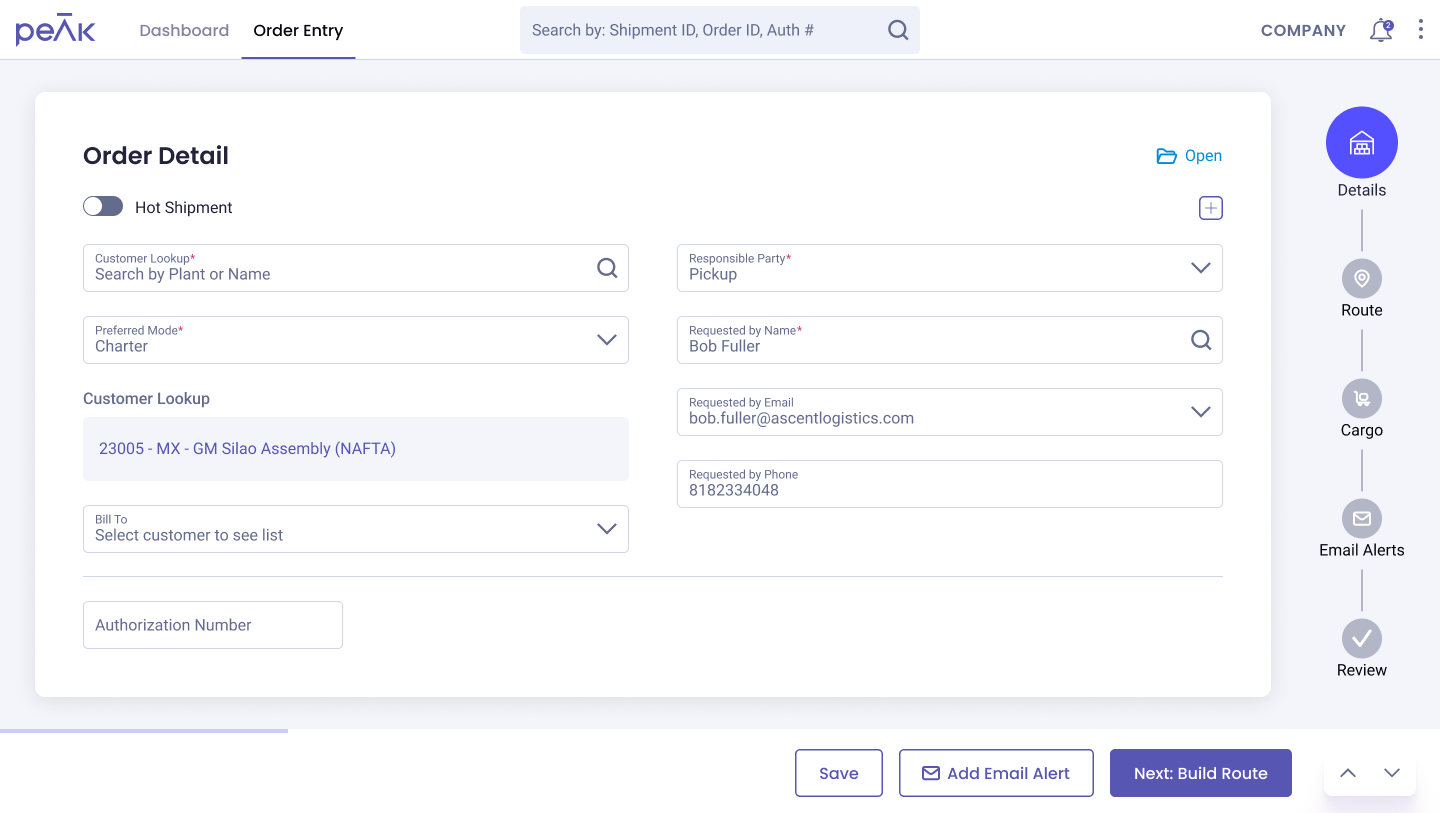Image resolution: width=1440 pixels, height=813 pixels.
Task: Focus the Requested by Name field
Action: click(950, 340)
